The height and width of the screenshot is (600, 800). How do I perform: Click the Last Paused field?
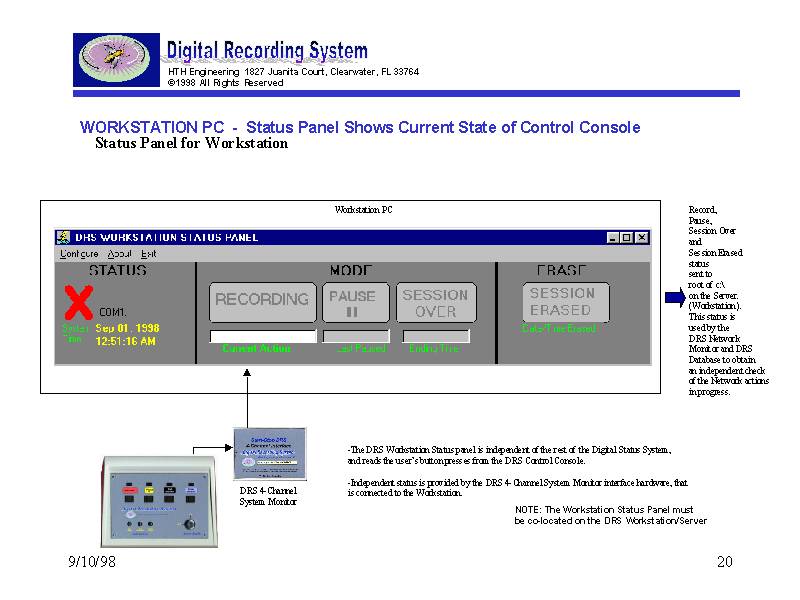pyautogui.click(x=356, y=337)
